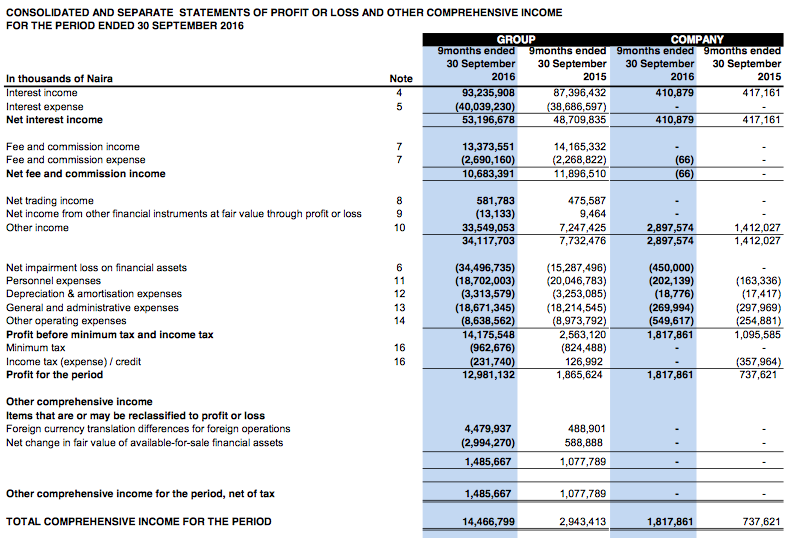The width and height of the screenshot is (809, 538).
Task: Select the Interest income row label
Action: tap(42, 93)
